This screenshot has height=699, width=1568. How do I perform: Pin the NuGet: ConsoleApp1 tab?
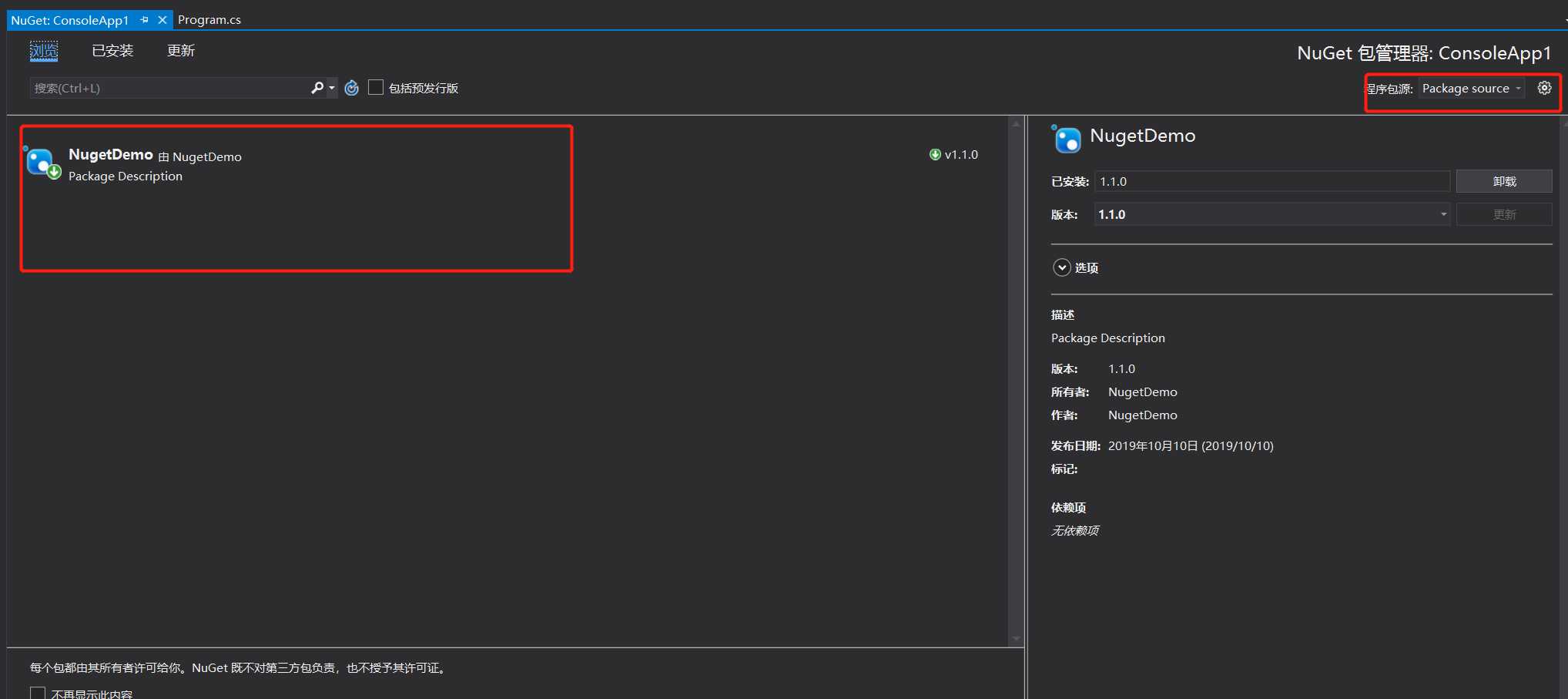[144, 20]
